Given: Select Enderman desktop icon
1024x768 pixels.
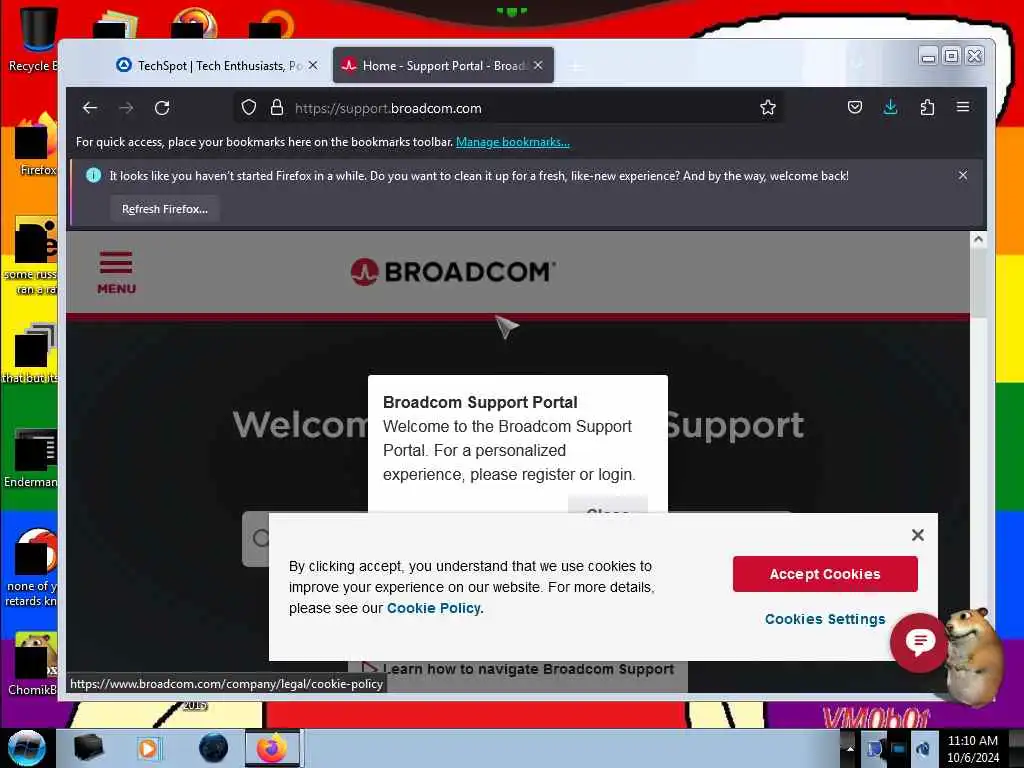Looking at the screenshot, I should [31, 459].
